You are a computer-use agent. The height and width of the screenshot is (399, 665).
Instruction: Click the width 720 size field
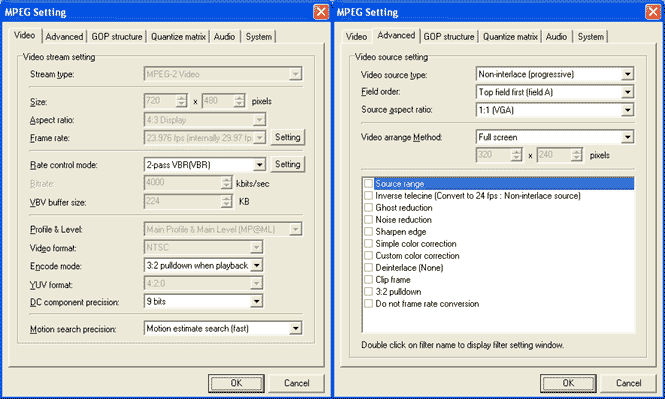[x=160, y=101]
